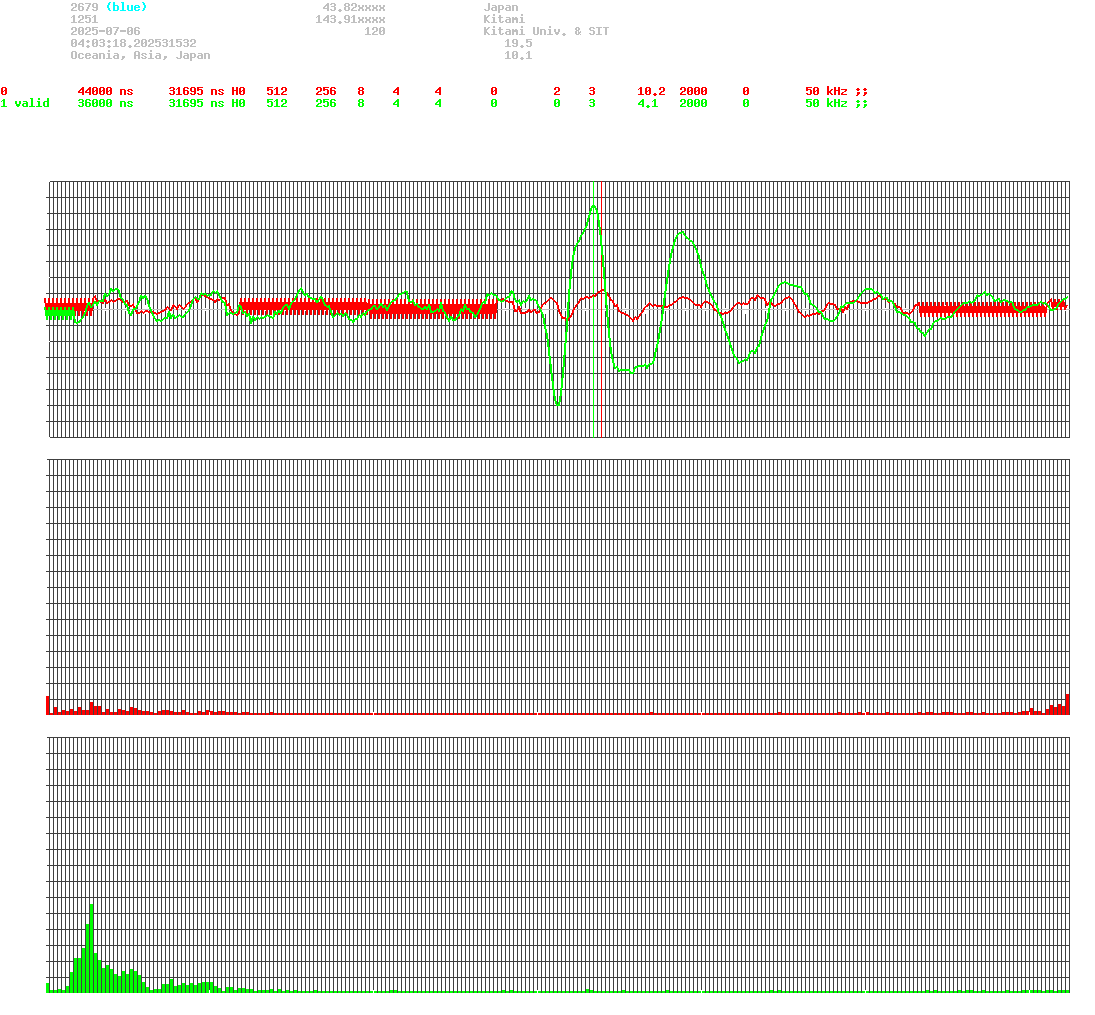Click the date 2025-07-06

(x=105, y=31)
